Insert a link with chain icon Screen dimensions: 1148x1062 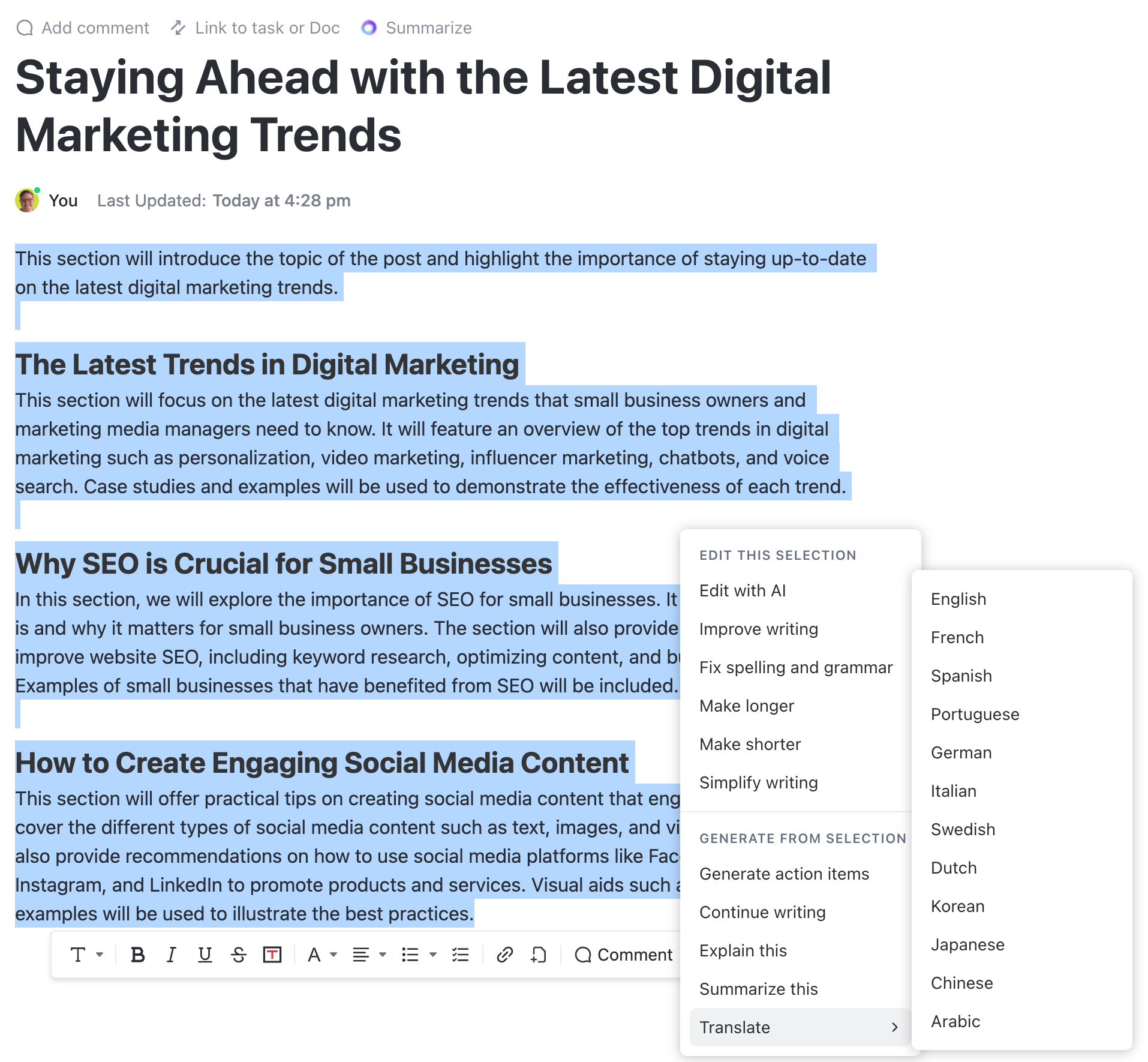pos(505,955)
